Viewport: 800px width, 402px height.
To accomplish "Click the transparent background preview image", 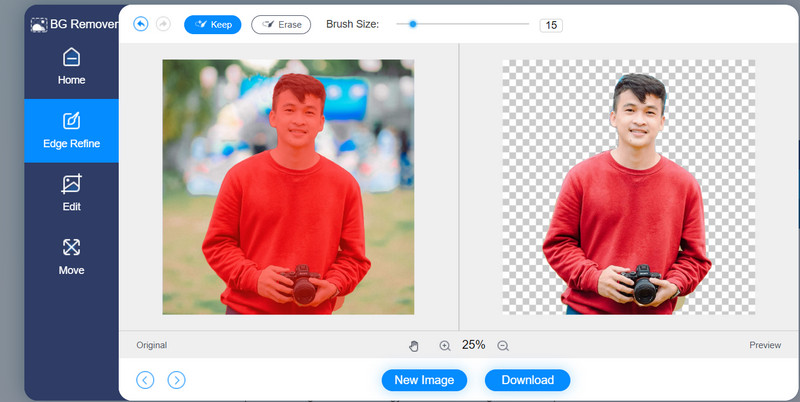I will tap(627, 187).
